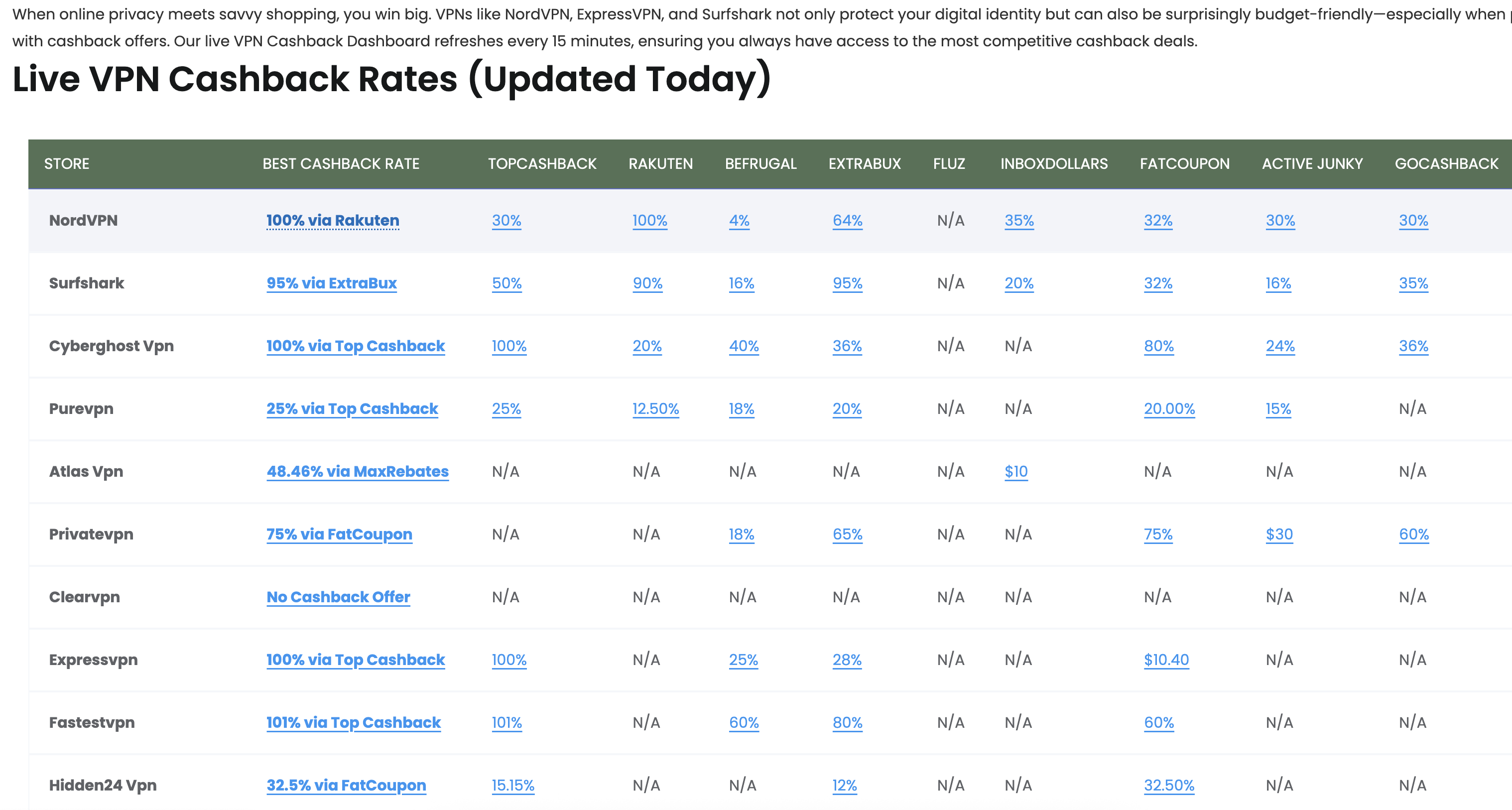Click Purevpn's 12.50% Rakuten rate
The height and width of the screenshot is (810, 1512).
(x=655, y=409)
